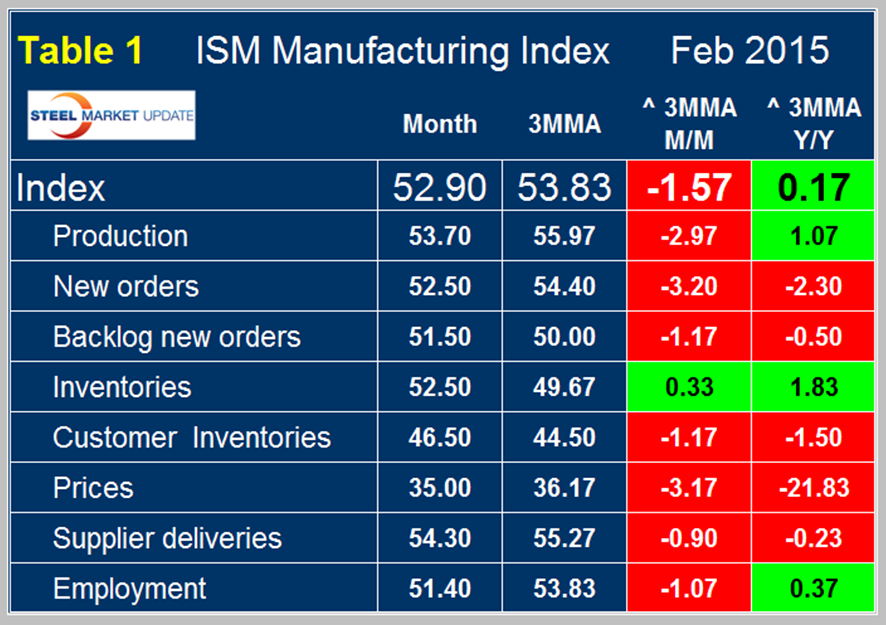Select the Production row label
The image size is (886, 625).
(x=120, y=237)
